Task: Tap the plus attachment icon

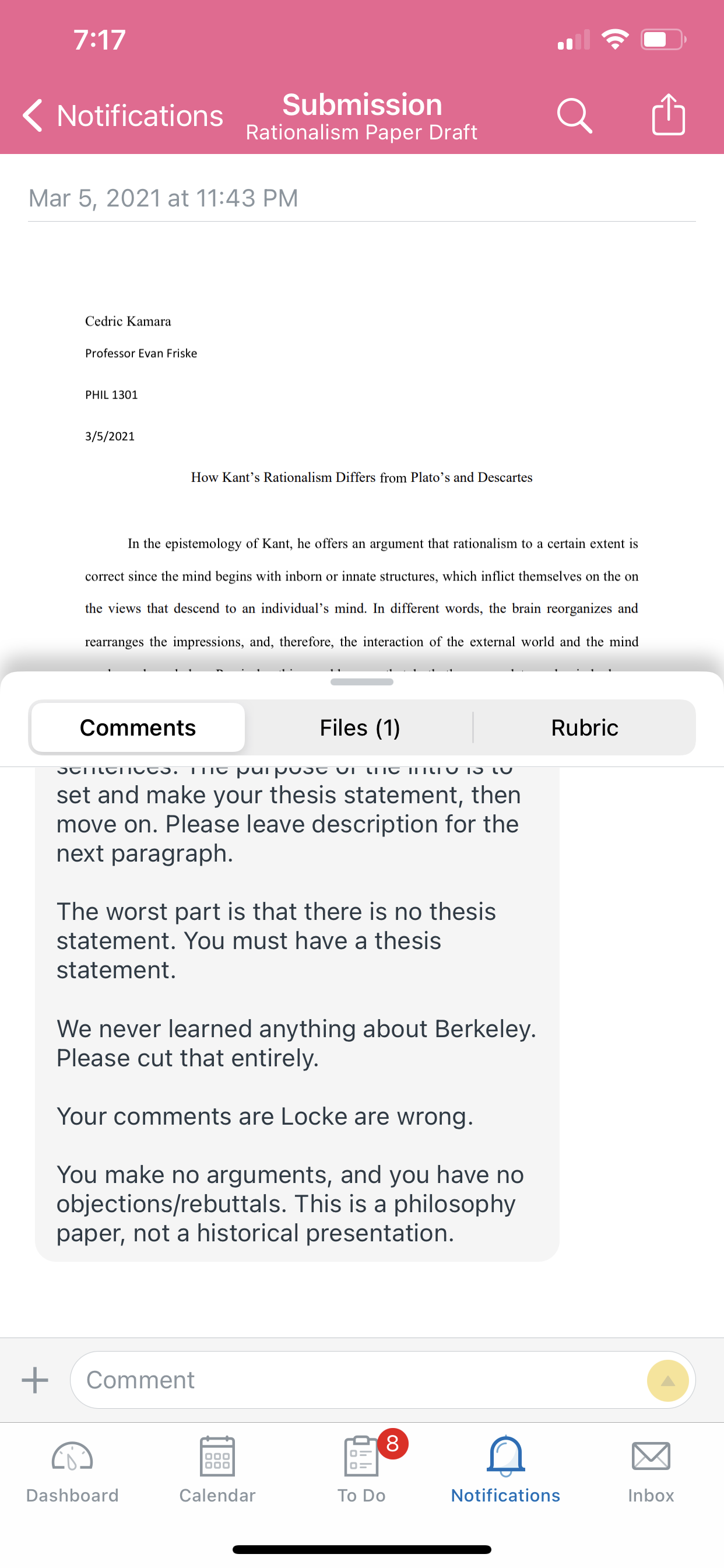Action: pyautogui.click(x=36, y=1380)
